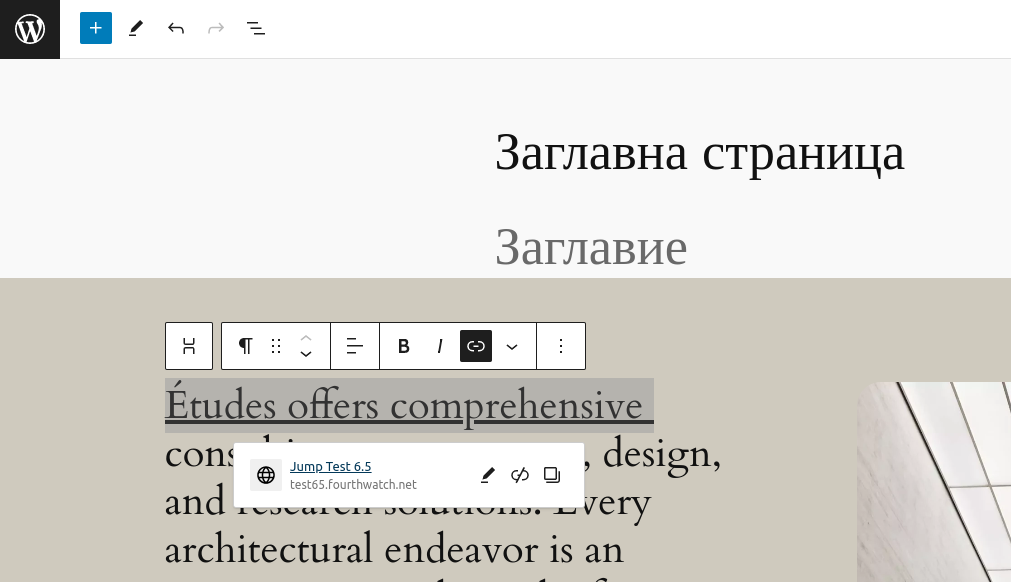The height and width of the screenshot is (582, 1011).
Task: Click the WordPress logo to view posts
Action: [x=30, y=29]
